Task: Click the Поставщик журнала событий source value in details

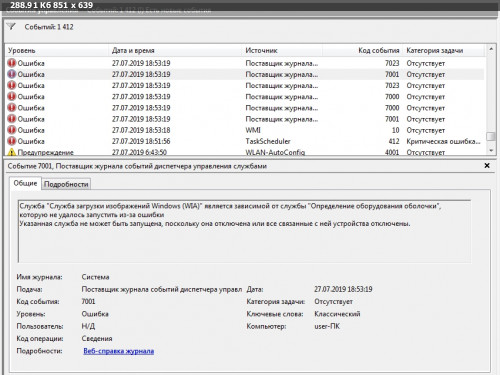Action: pos(162,289)
